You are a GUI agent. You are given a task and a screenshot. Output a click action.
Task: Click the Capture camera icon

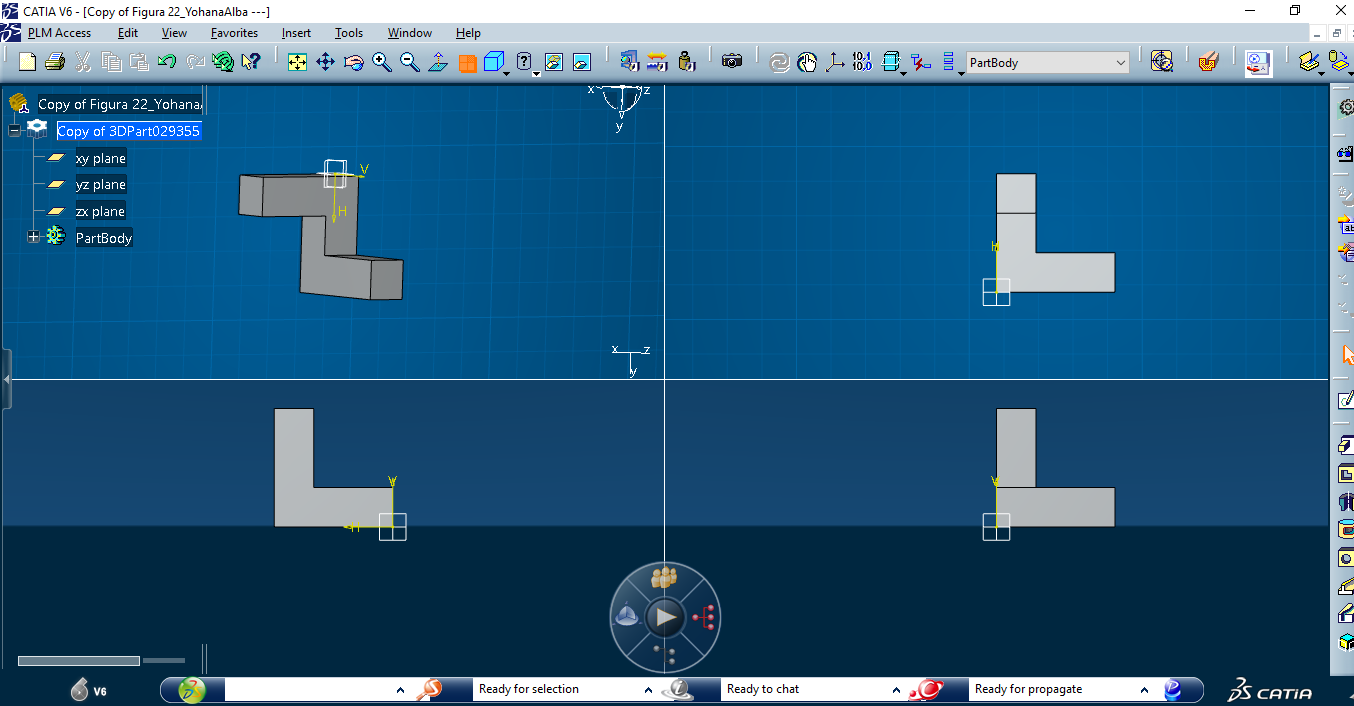(x=732, y=62)
